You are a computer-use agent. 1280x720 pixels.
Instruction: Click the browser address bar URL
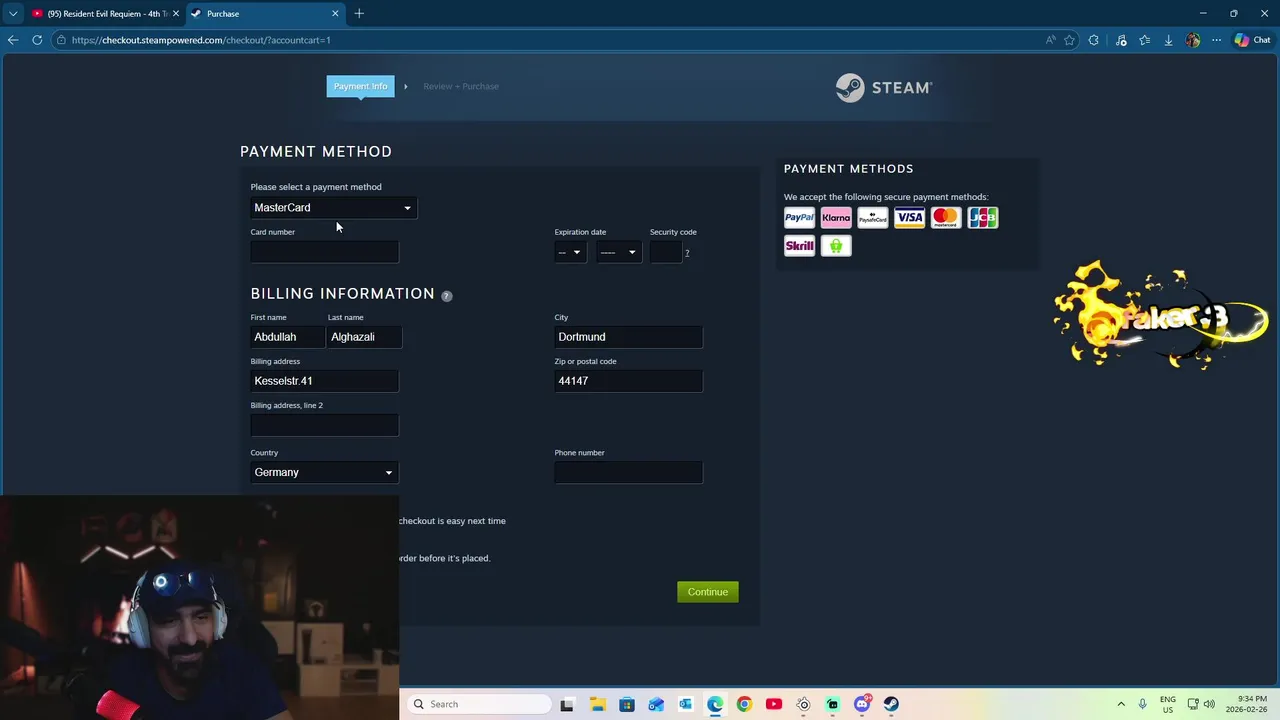click(x=201, y=40)
